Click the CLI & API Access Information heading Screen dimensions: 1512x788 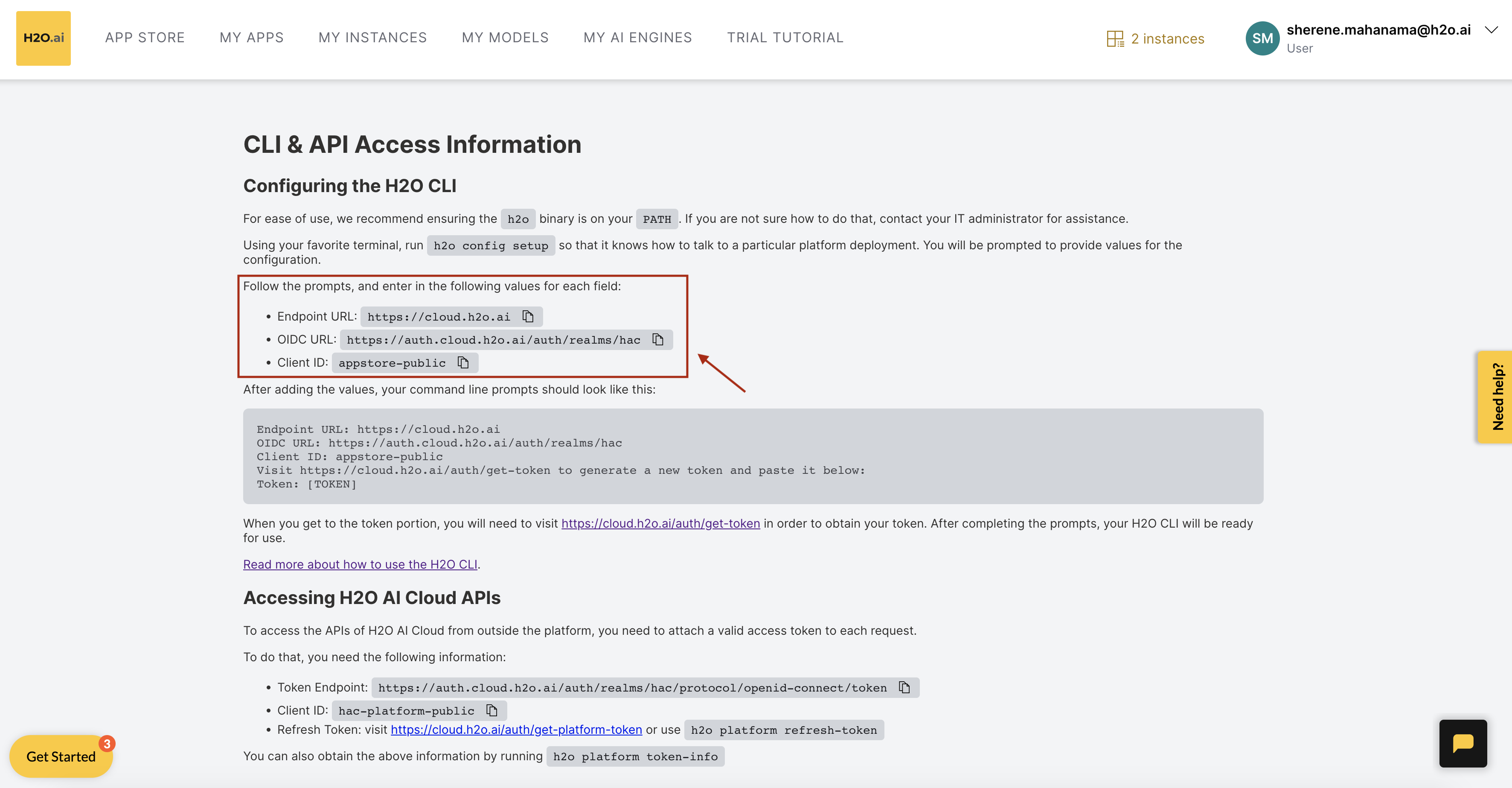(412, 144)
